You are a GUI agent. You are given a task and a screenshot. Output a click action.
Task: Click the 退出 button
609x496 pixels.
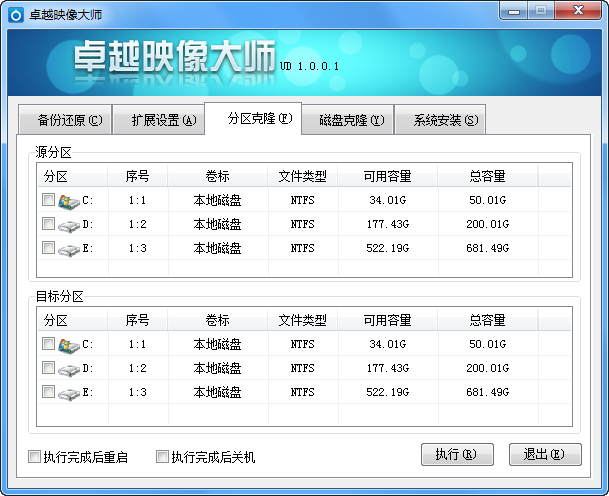[545, 454]
